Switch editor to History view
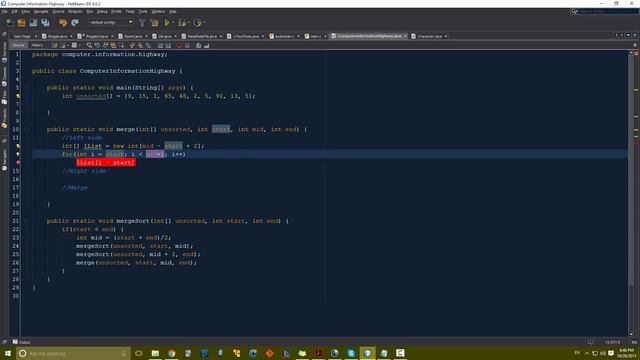640x360 pixels. (x=37, y=45)
